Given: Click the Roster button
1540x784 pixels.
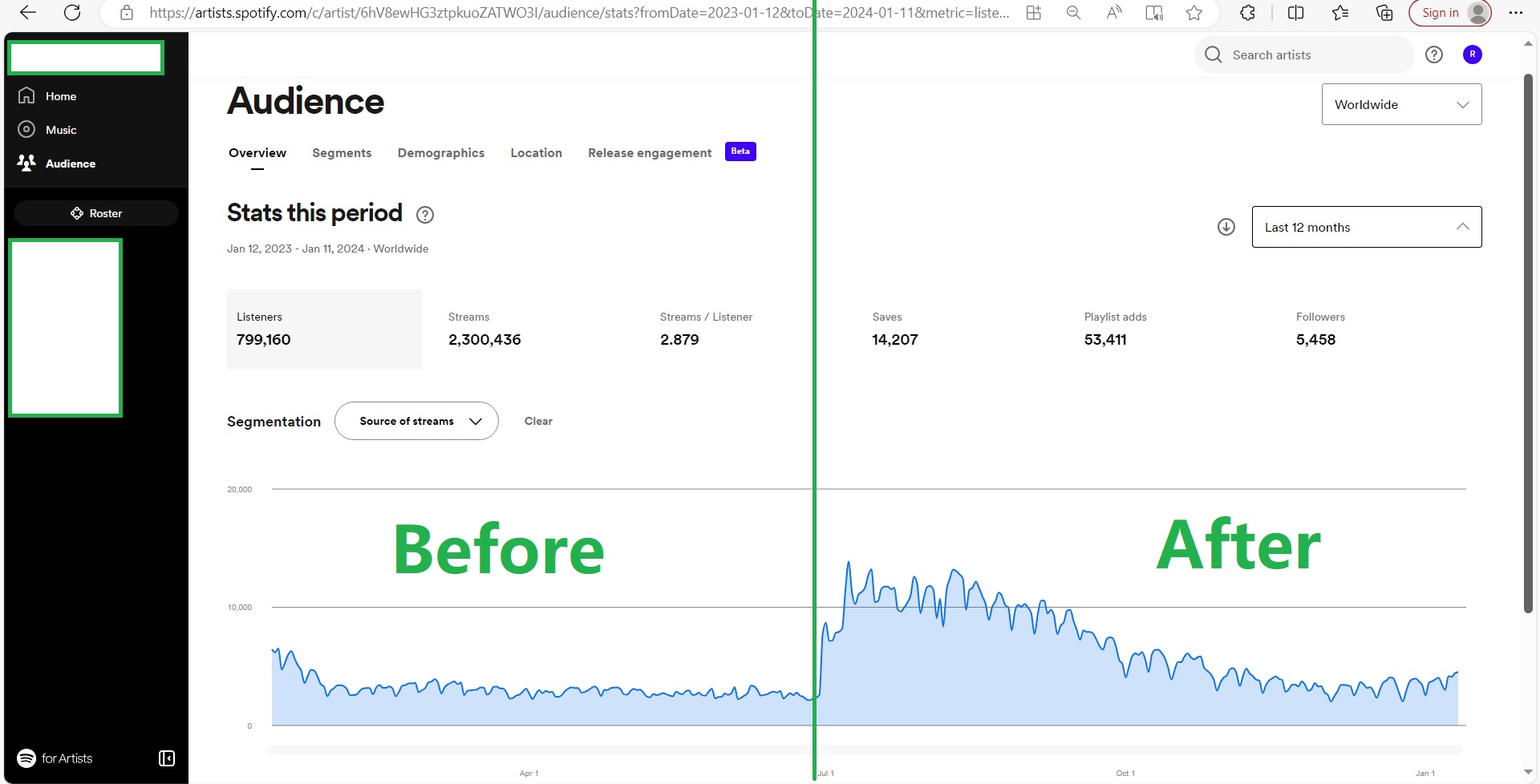Looking at the screenshot, I should click(x=96, y=213).
